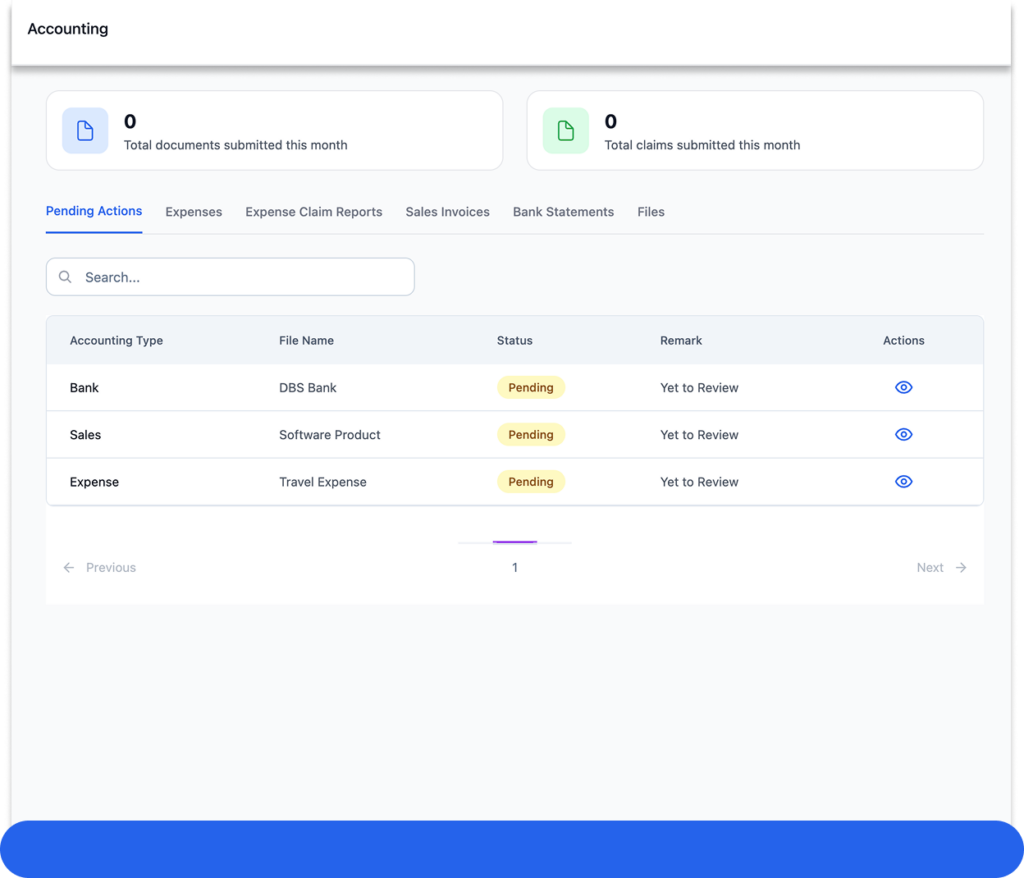Open the Bank Statements tab

pos(563,212)
